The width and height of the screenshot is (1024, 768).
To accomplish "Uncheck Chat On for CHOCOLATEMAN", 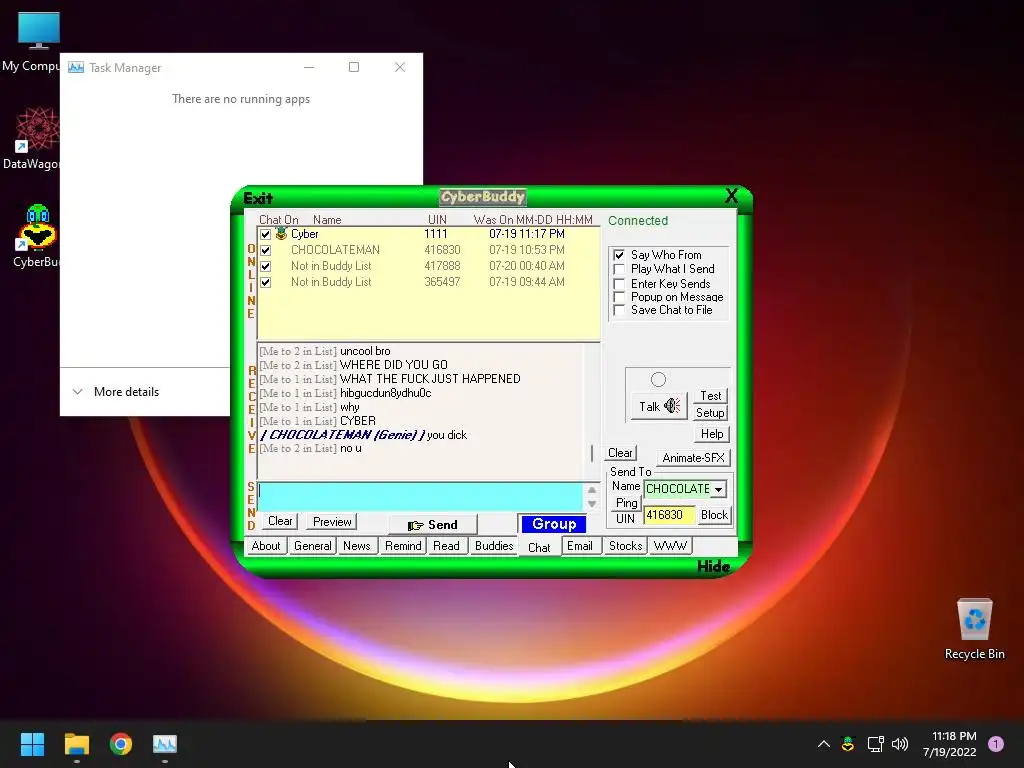I will [x=266, y=250].
